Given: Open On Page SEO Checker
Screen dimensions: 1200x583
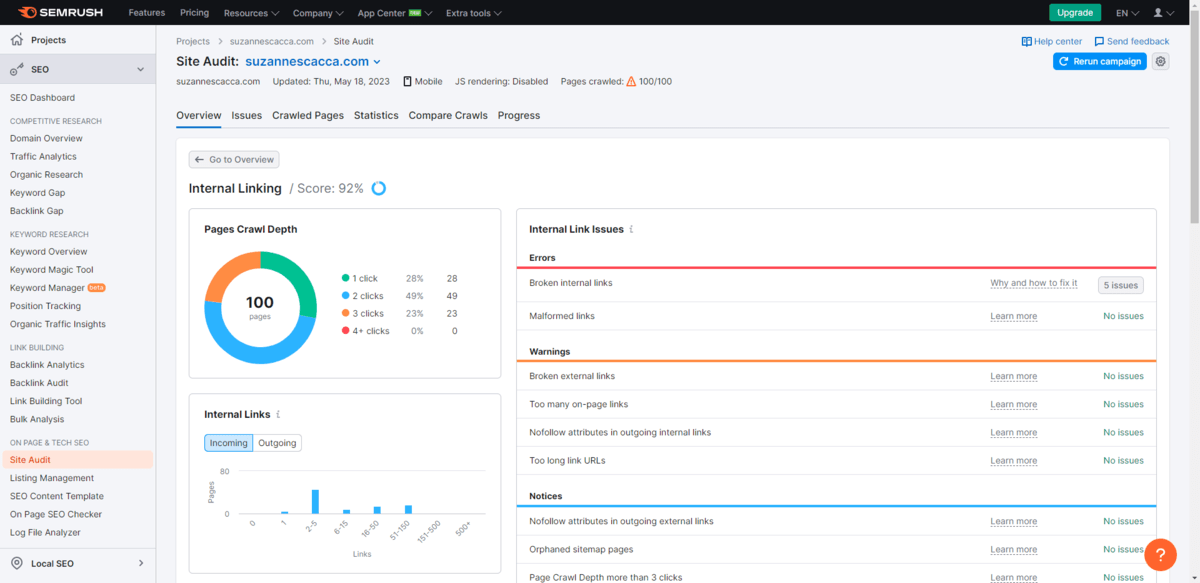Looking at the screenshot, I should [56, 515].
